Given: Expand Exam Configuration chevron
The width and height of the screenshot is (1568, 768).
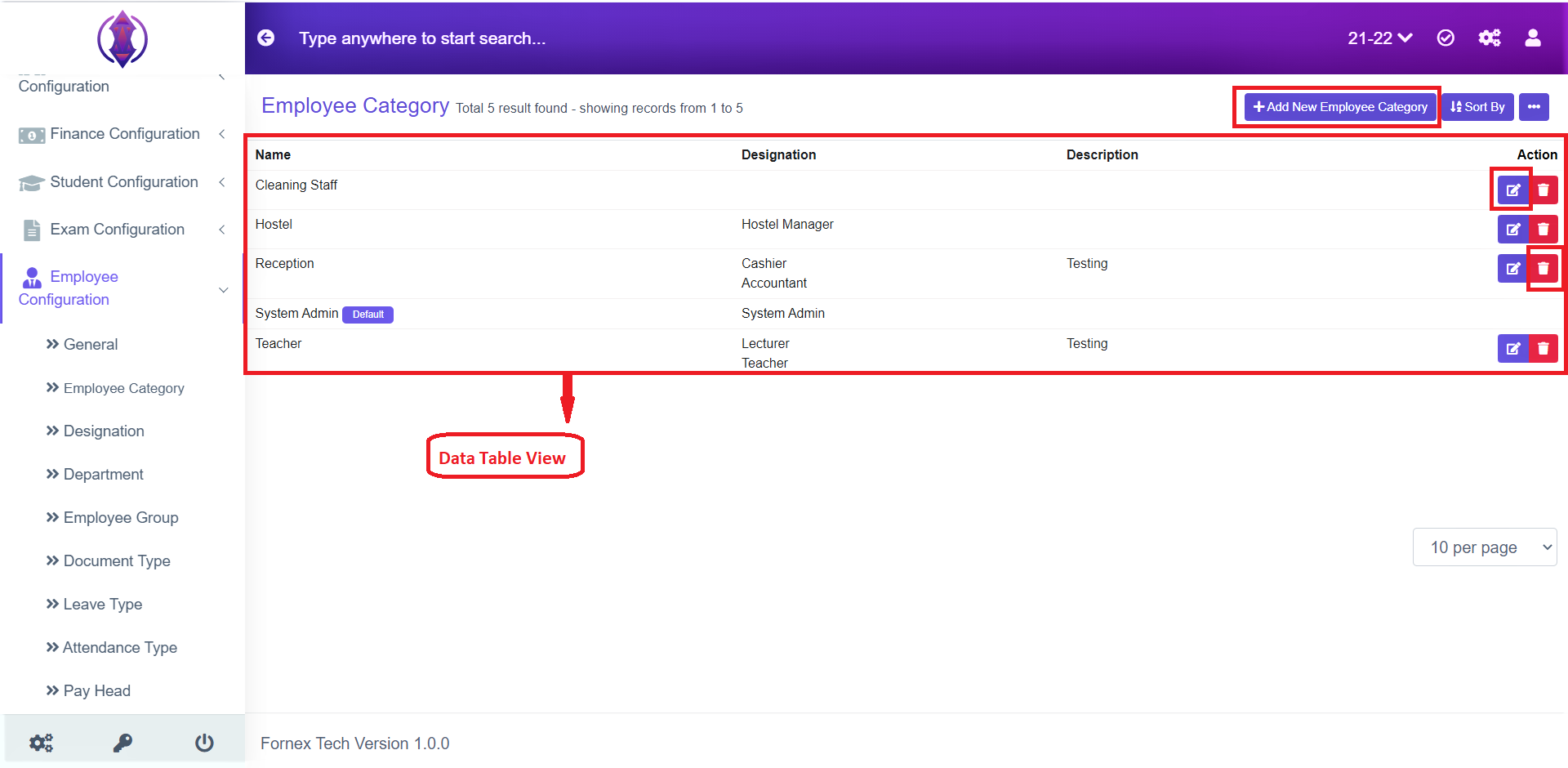Looking at the screenshot, I should 222,230.
